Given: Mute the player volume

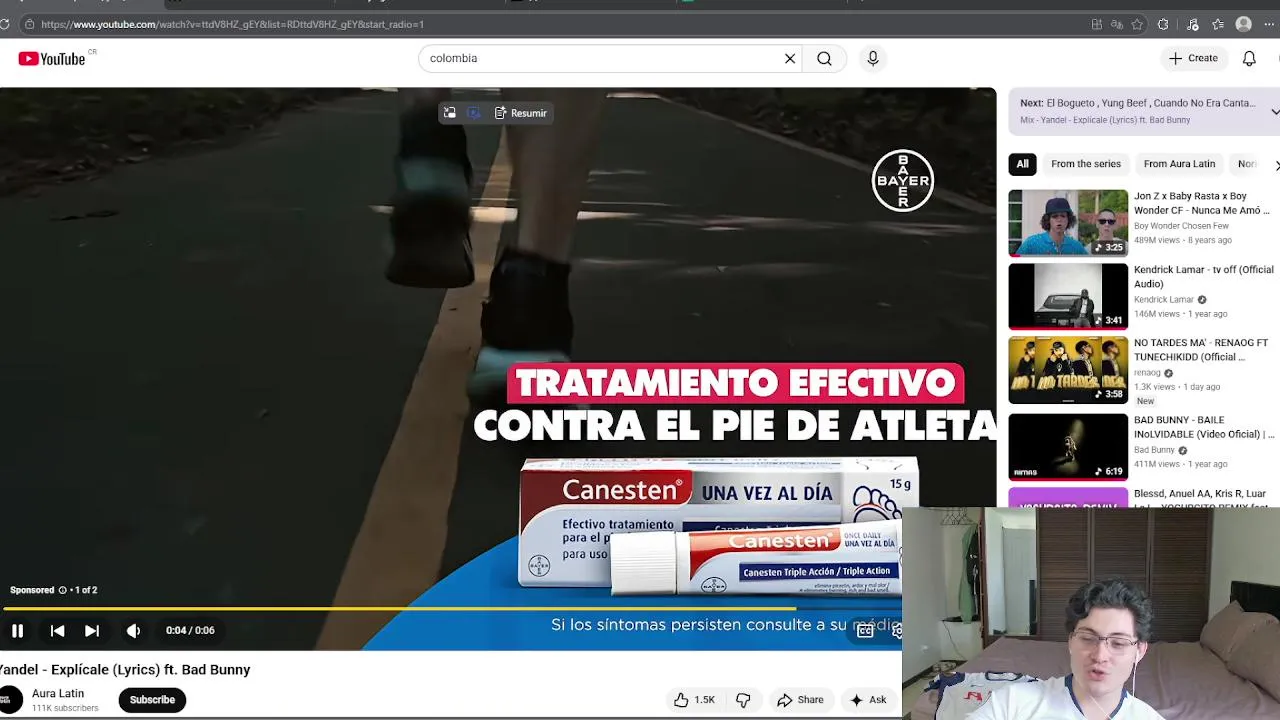Looking at the screenshot, I should point(133,631).
